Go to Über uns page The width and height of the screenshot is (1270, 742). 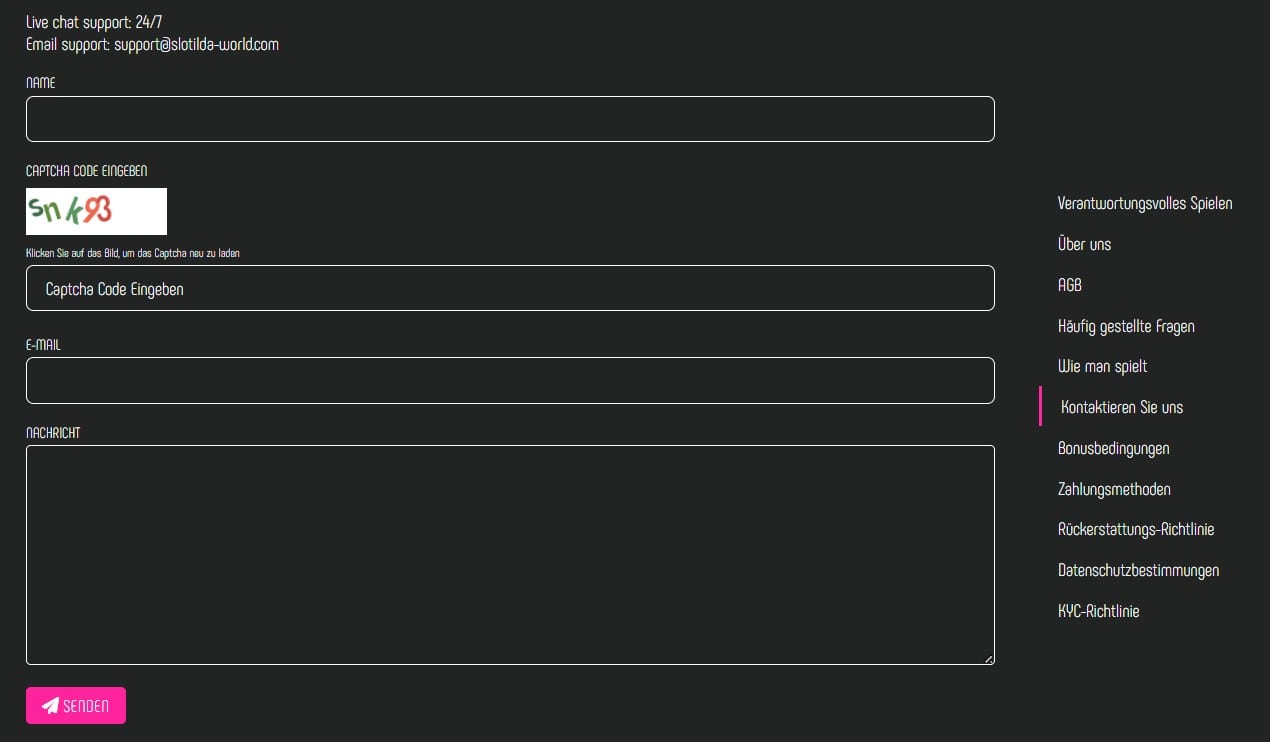[1084, 244]
